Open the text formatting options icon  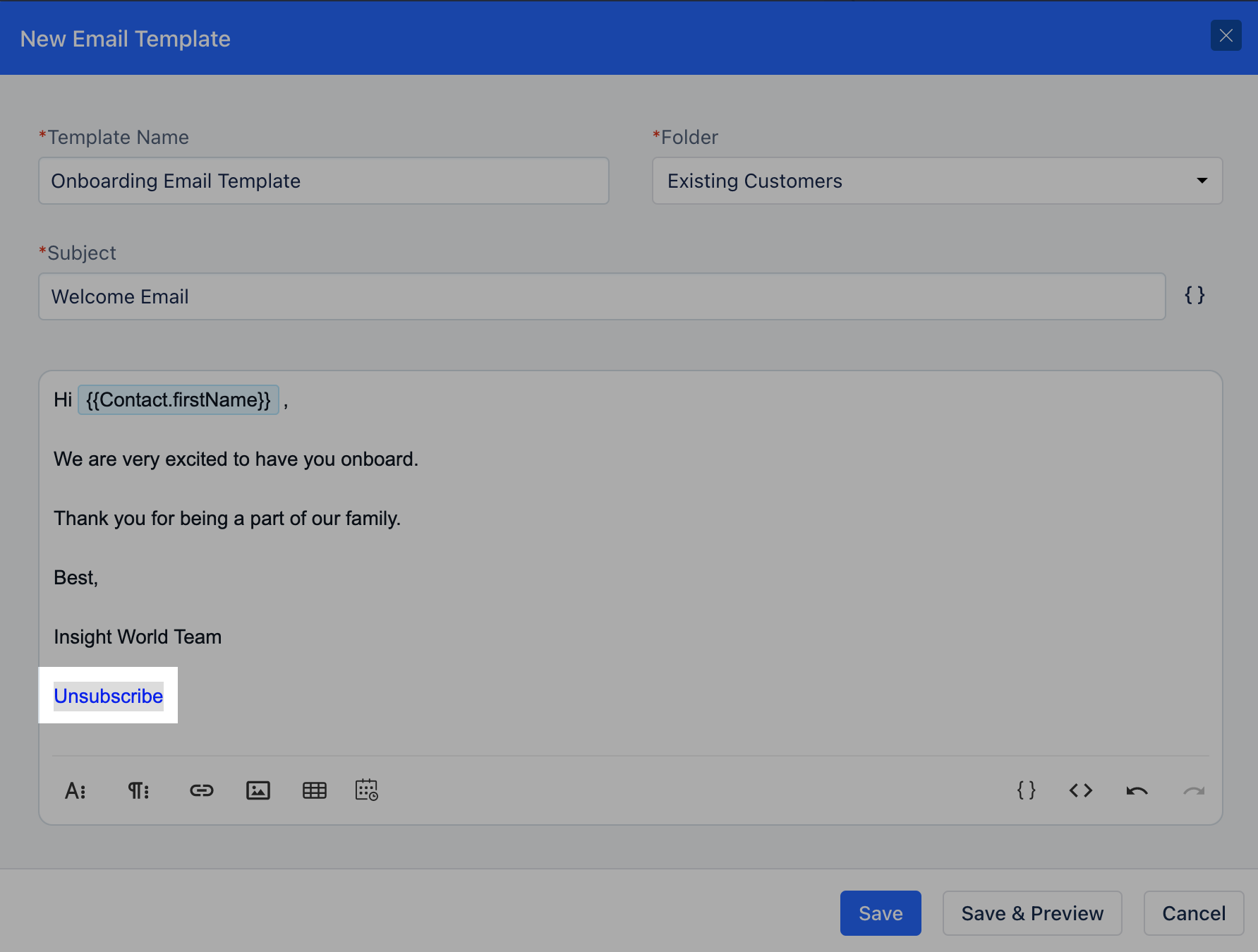(75, 790)
